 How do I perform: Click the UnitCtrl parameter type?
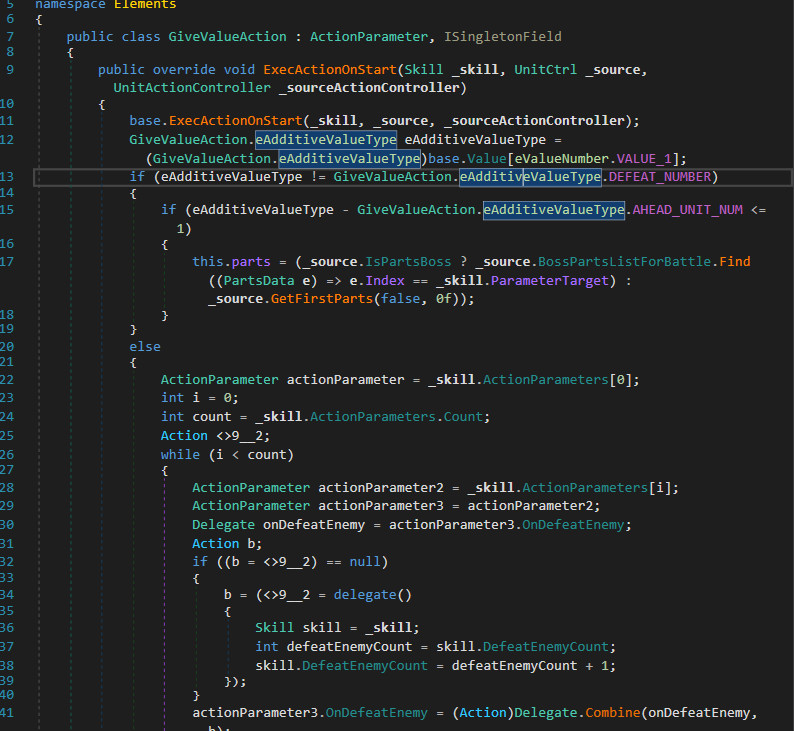coord(545,70)
